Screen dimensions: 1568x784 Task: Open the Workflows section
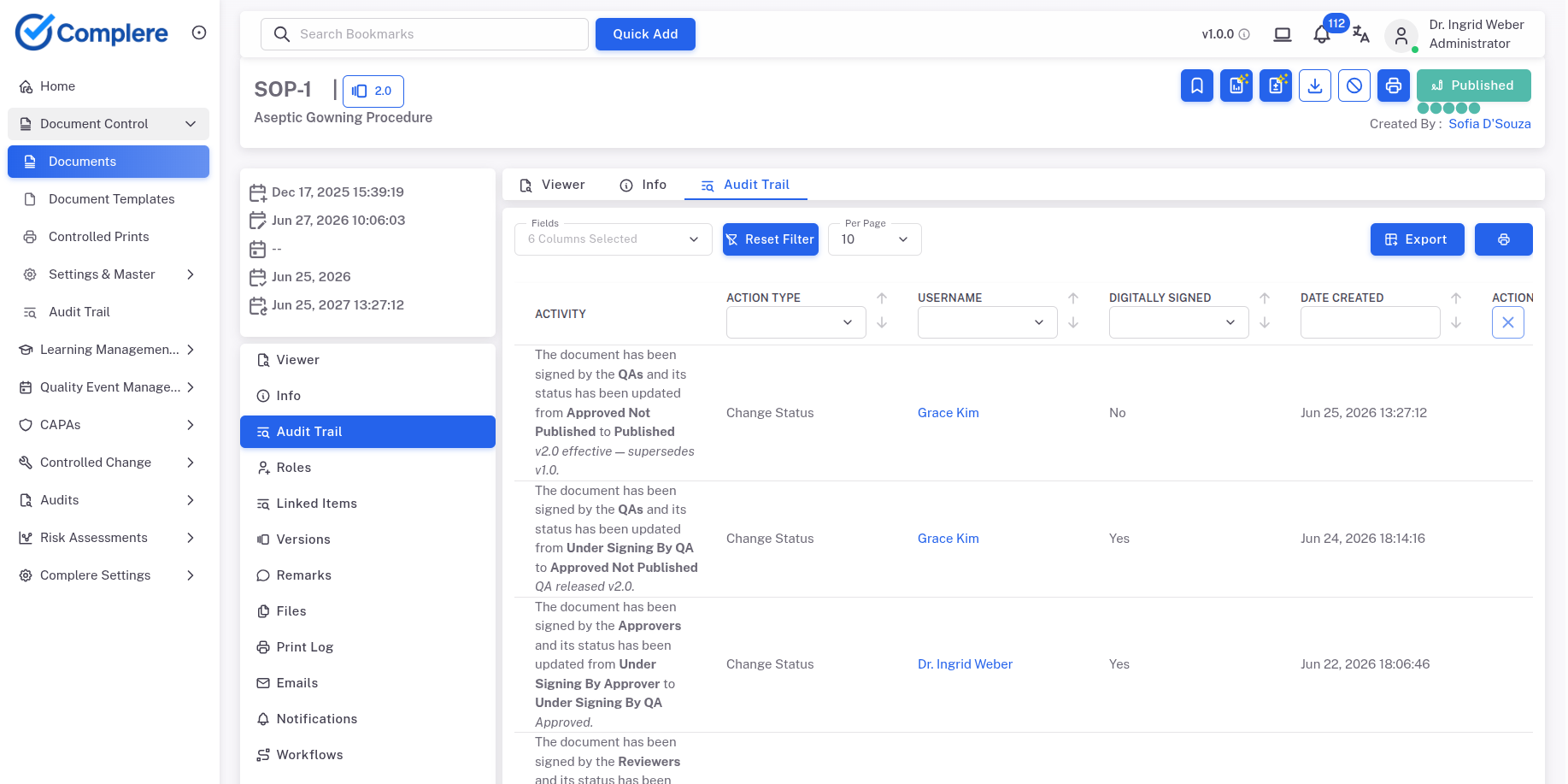point(367,755)
